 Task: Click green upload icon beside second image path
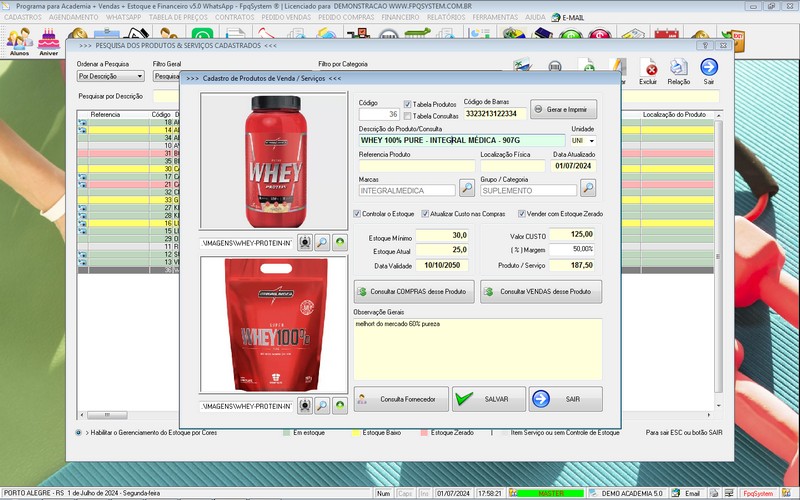[x=340, y=406]
